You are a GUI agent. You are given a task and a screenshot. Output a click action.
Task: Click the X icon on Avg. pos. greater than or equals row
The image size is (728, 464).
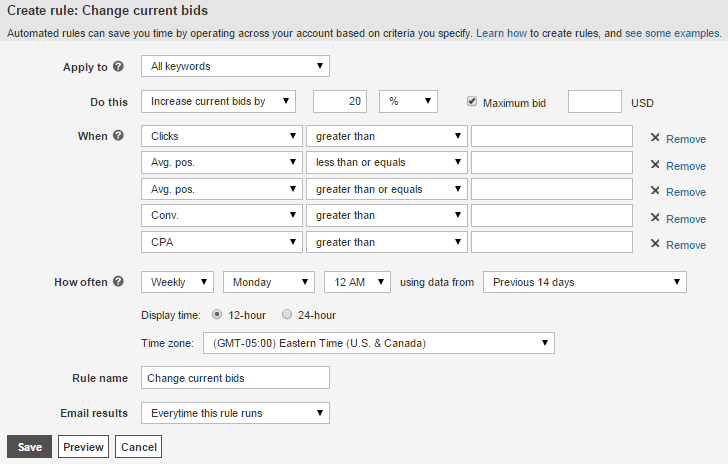tap(655, 190)
